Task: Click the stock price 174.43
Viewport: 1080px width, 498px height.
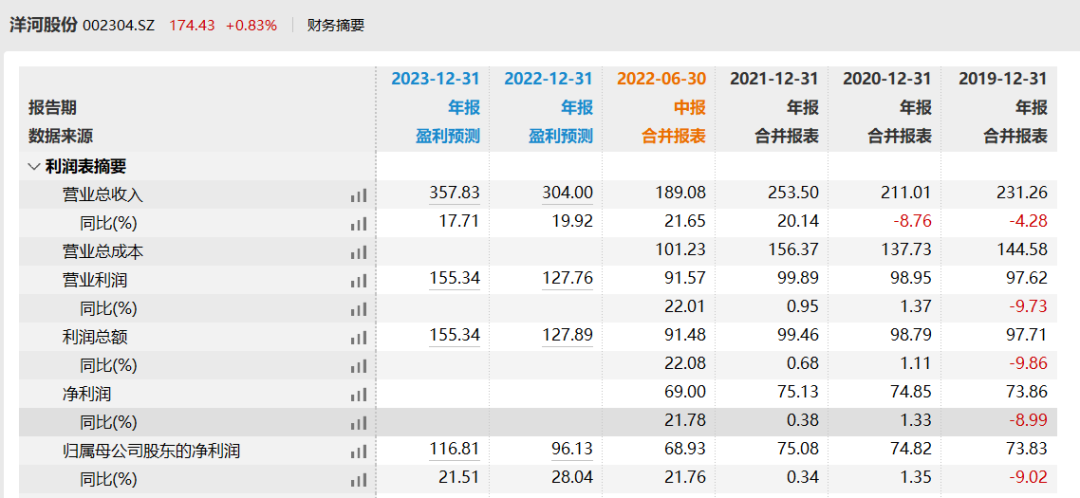Action: coord(192,26)
